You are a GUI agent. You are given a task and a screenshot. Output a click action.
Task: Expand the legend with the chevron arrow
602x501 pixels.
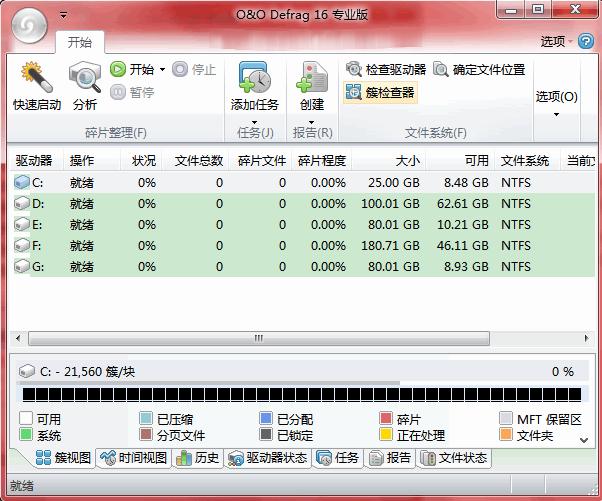tap(584, 440)
